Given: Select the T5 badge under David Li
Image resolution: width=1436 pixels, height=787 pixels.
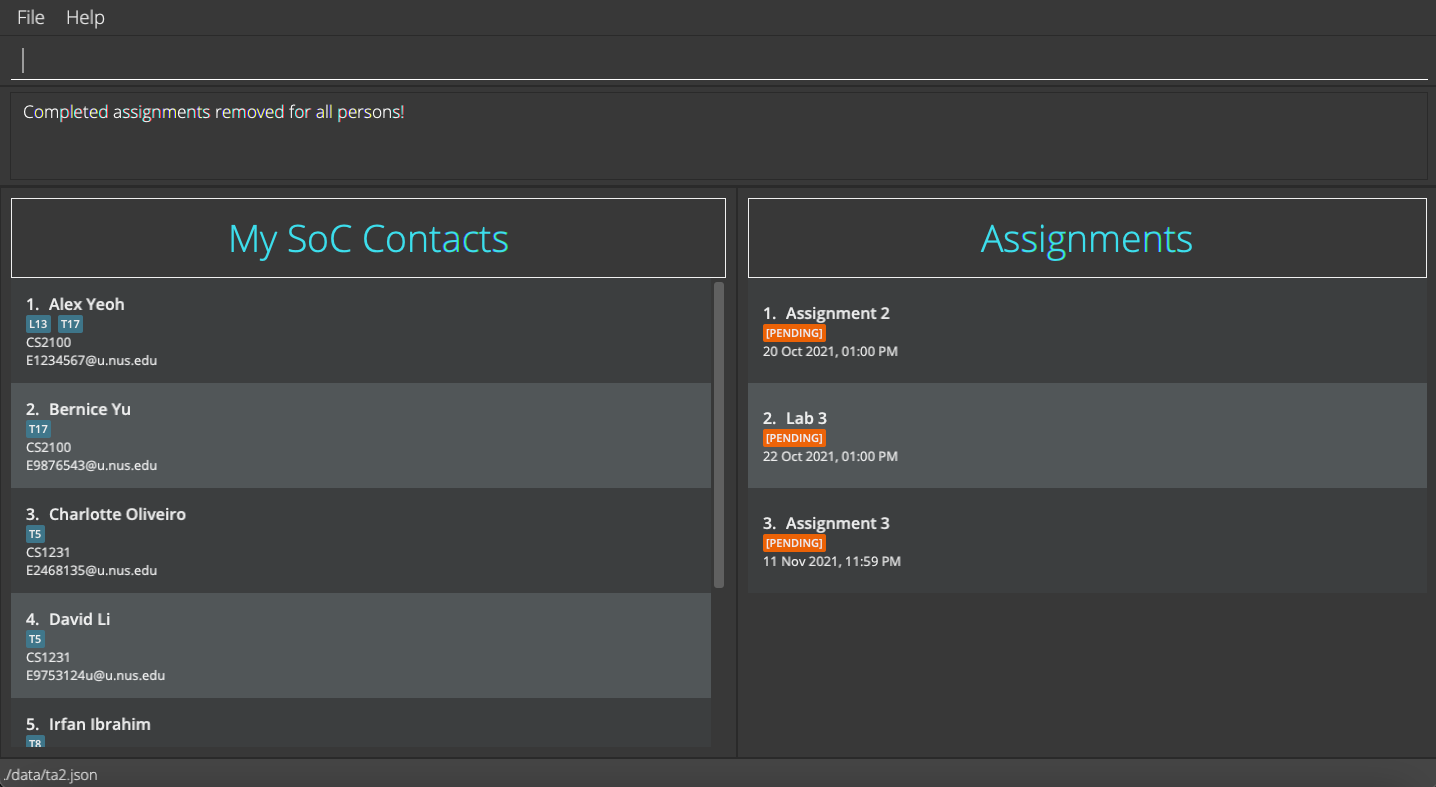Looking at the screenshot, I should tap(35, 638).
